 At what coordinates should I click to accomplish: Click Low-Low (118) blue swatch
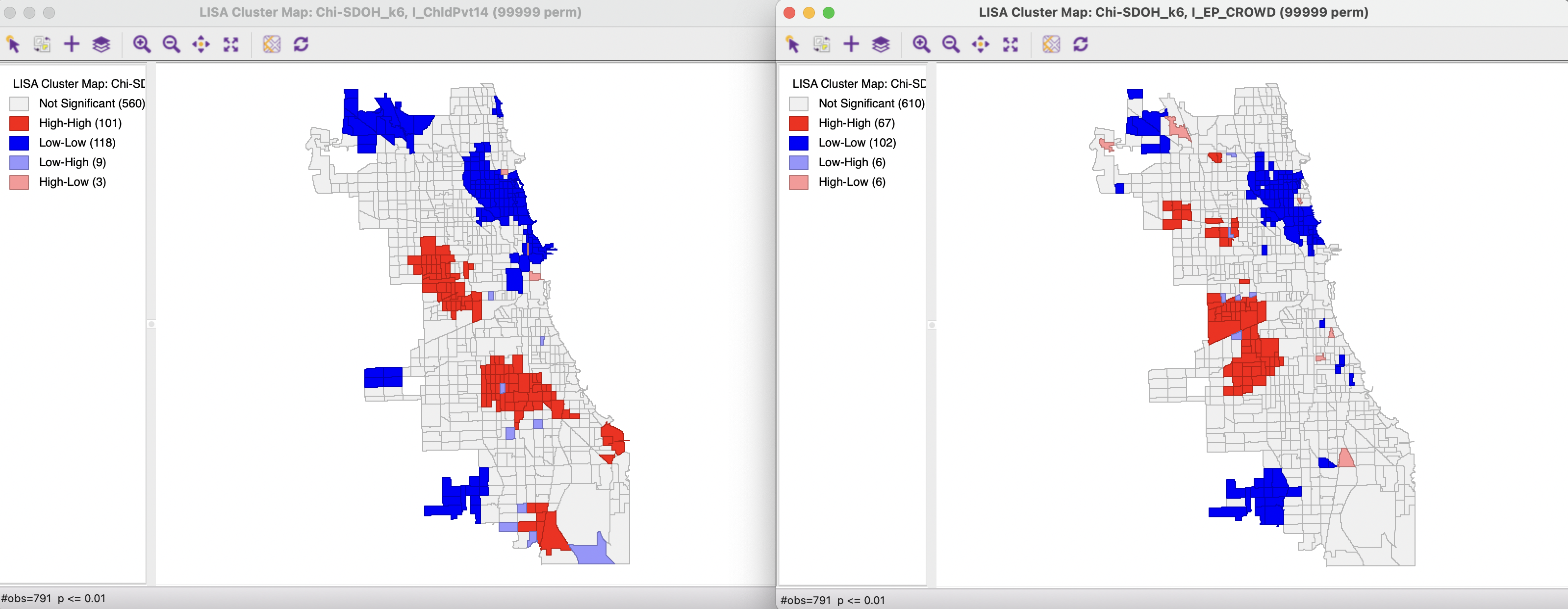[x=20, y=143]
